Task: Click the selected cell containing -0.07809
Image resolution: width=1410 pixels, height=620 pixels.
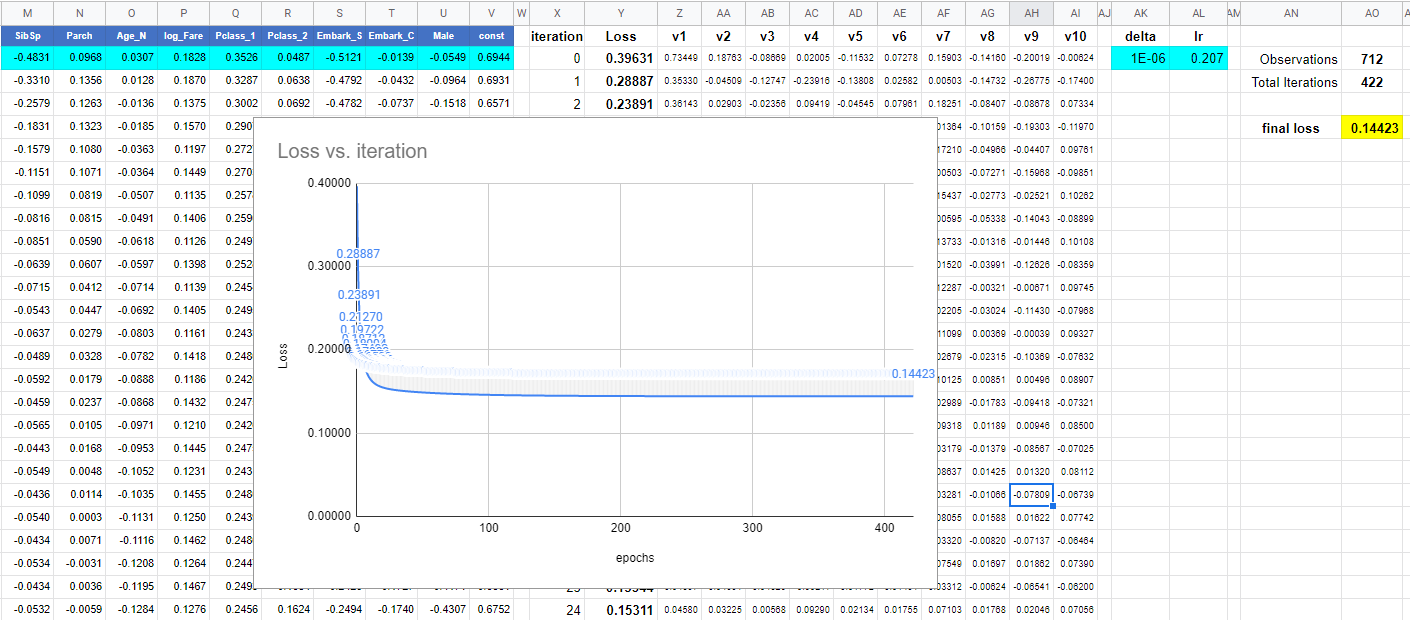Action: [1031, 494]
